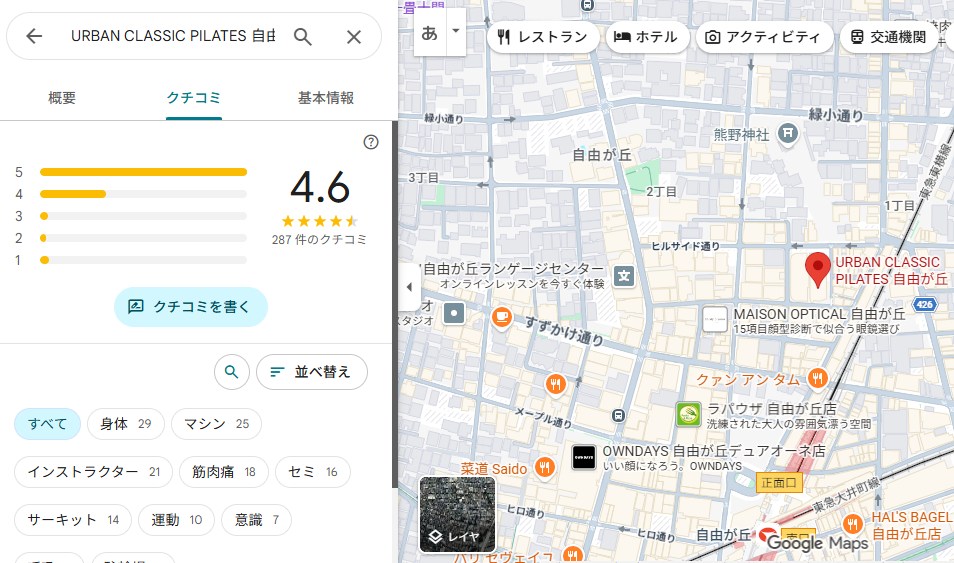Enable the インストラクター filter chip
The image size is (954, 563).
click(93, 472)
